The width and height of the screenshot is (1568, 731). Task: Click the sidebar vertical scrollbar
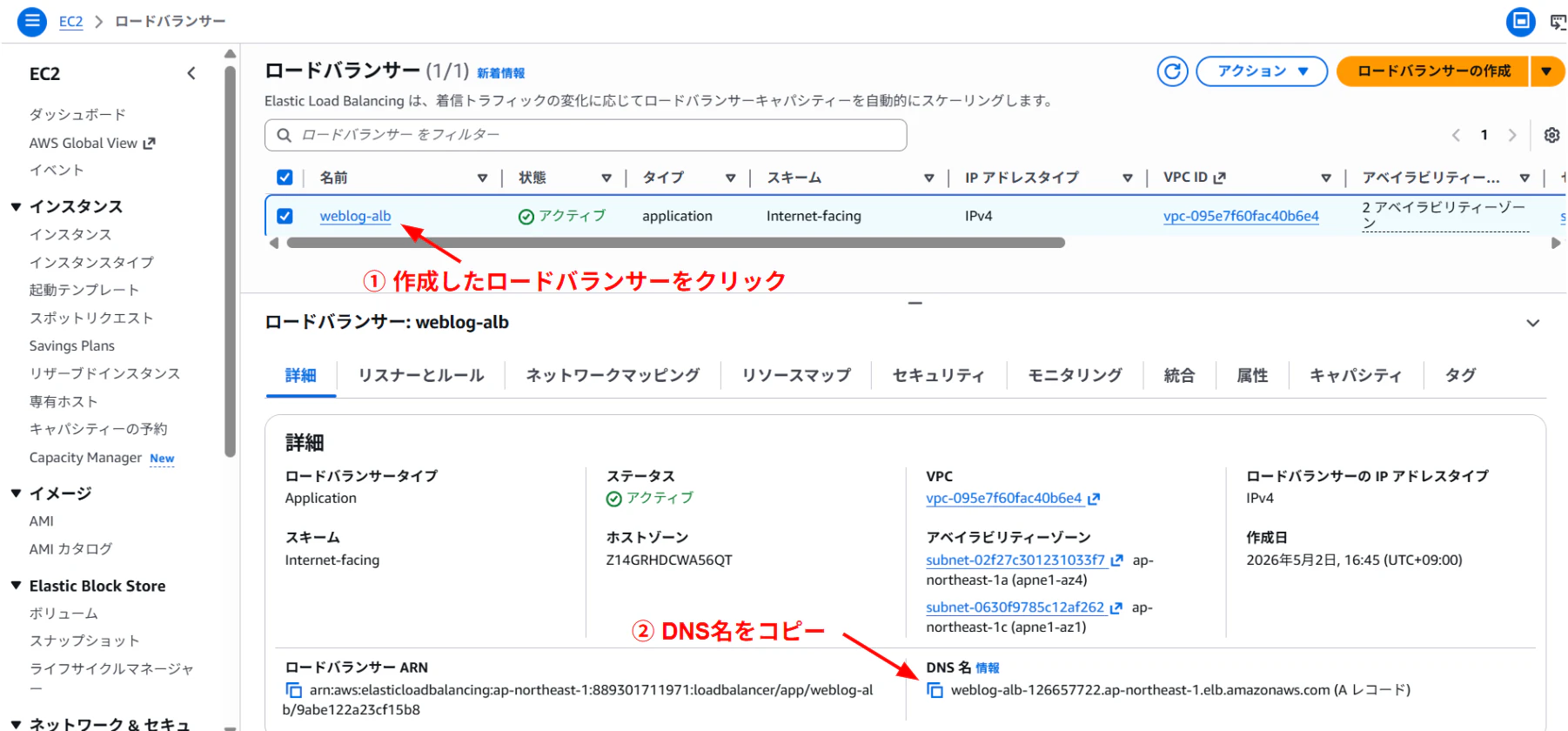click(230, 261)
